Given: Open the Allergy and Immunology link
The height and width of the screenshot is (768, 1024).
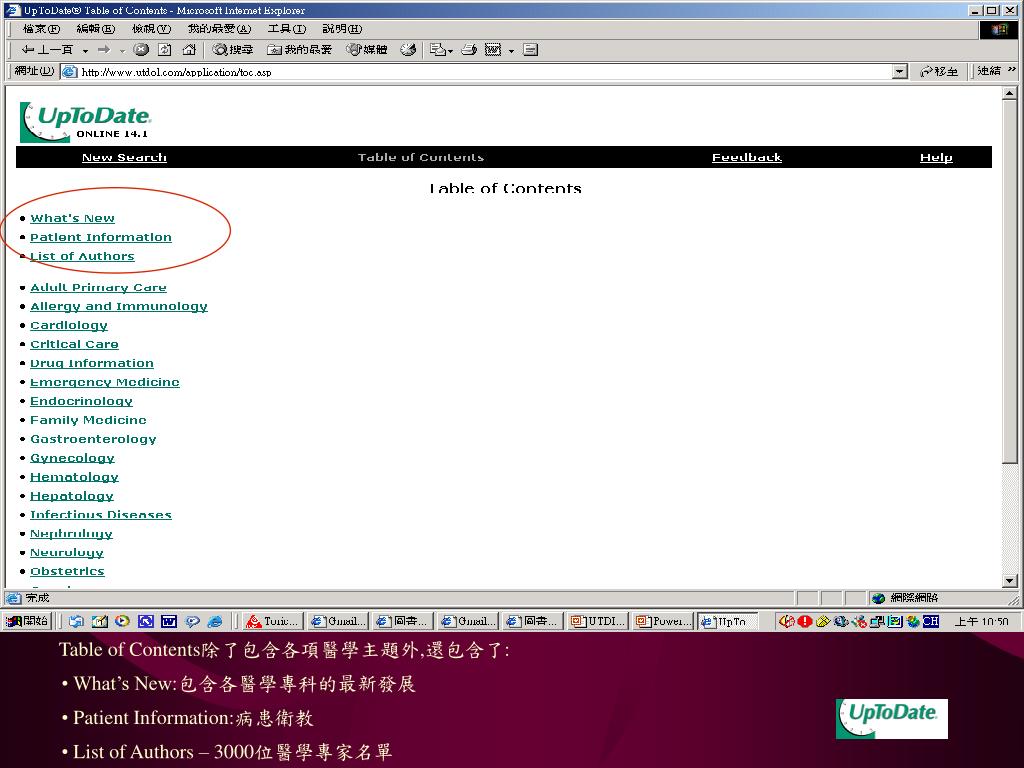Looking at the screenshot, I should [119, 306].
